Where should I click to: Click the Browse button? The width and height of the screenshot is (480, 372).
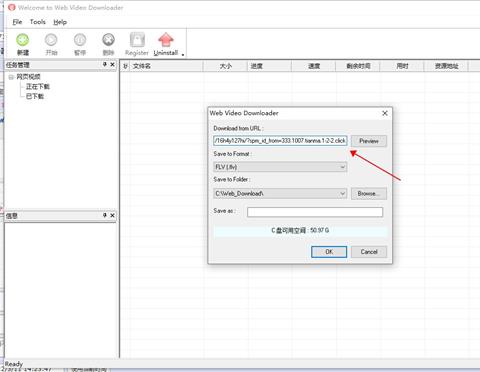pos(369,194)
